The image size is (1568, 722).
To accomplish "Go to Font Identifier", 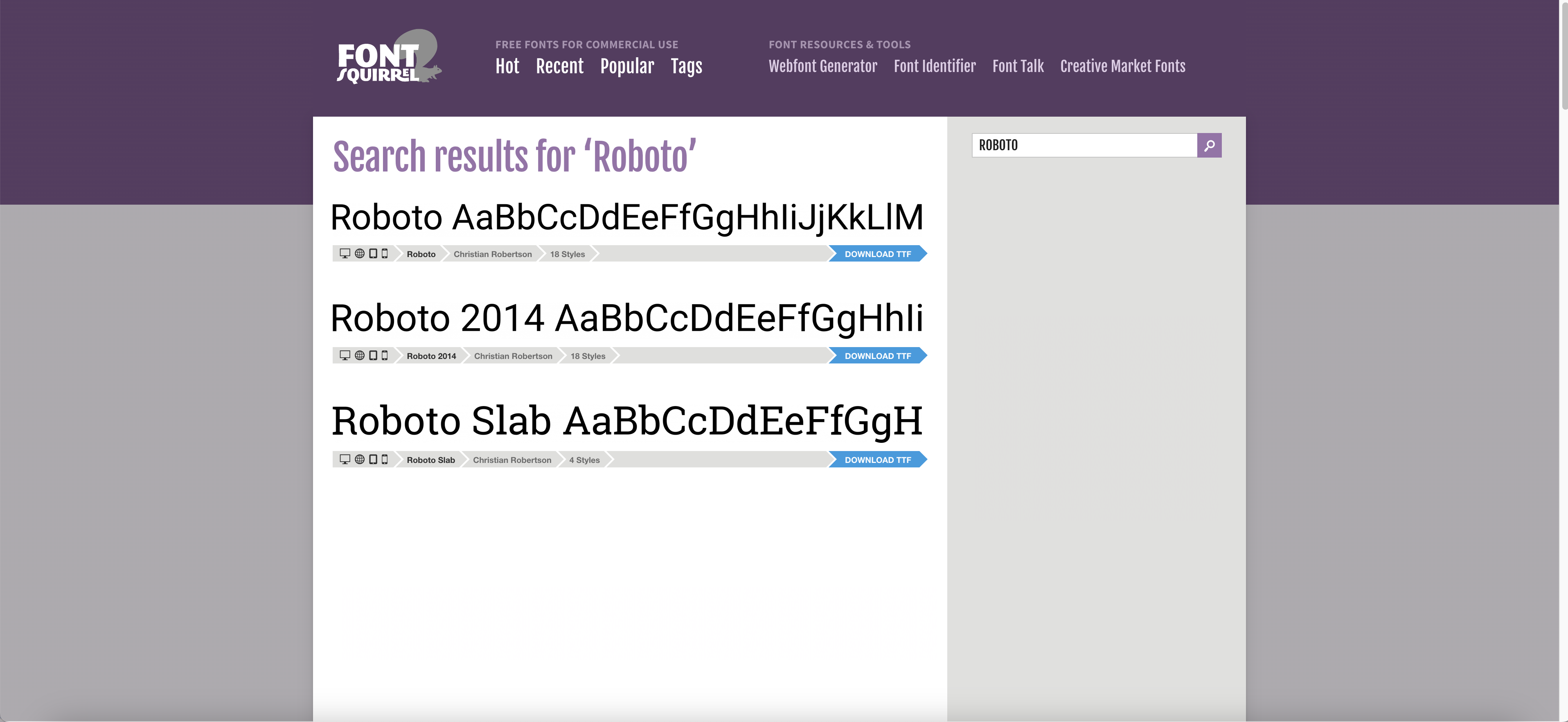I will 934,66.
